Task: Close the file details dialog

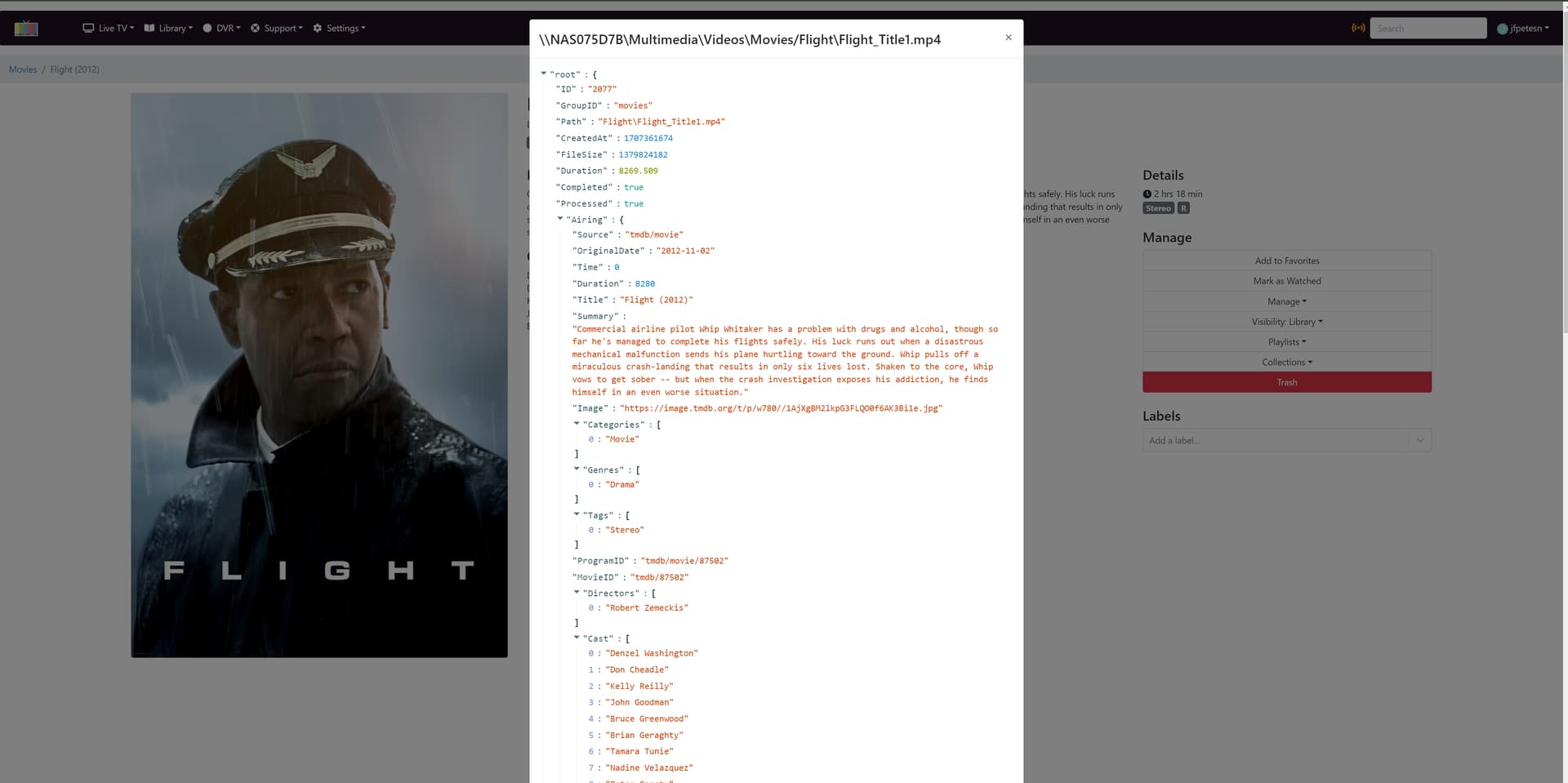Action: tap(1009, 38)
